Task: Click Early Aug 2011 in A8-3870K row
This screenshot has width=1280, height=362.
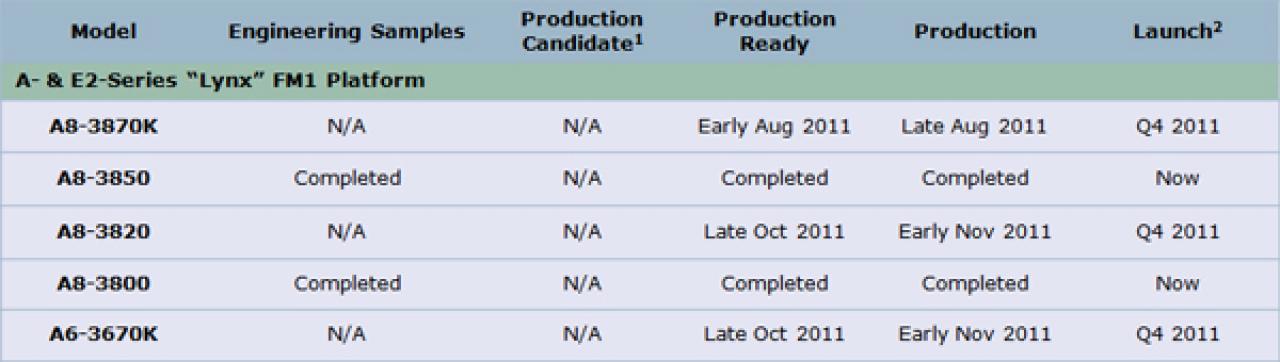Action: [x=775, y=126]
